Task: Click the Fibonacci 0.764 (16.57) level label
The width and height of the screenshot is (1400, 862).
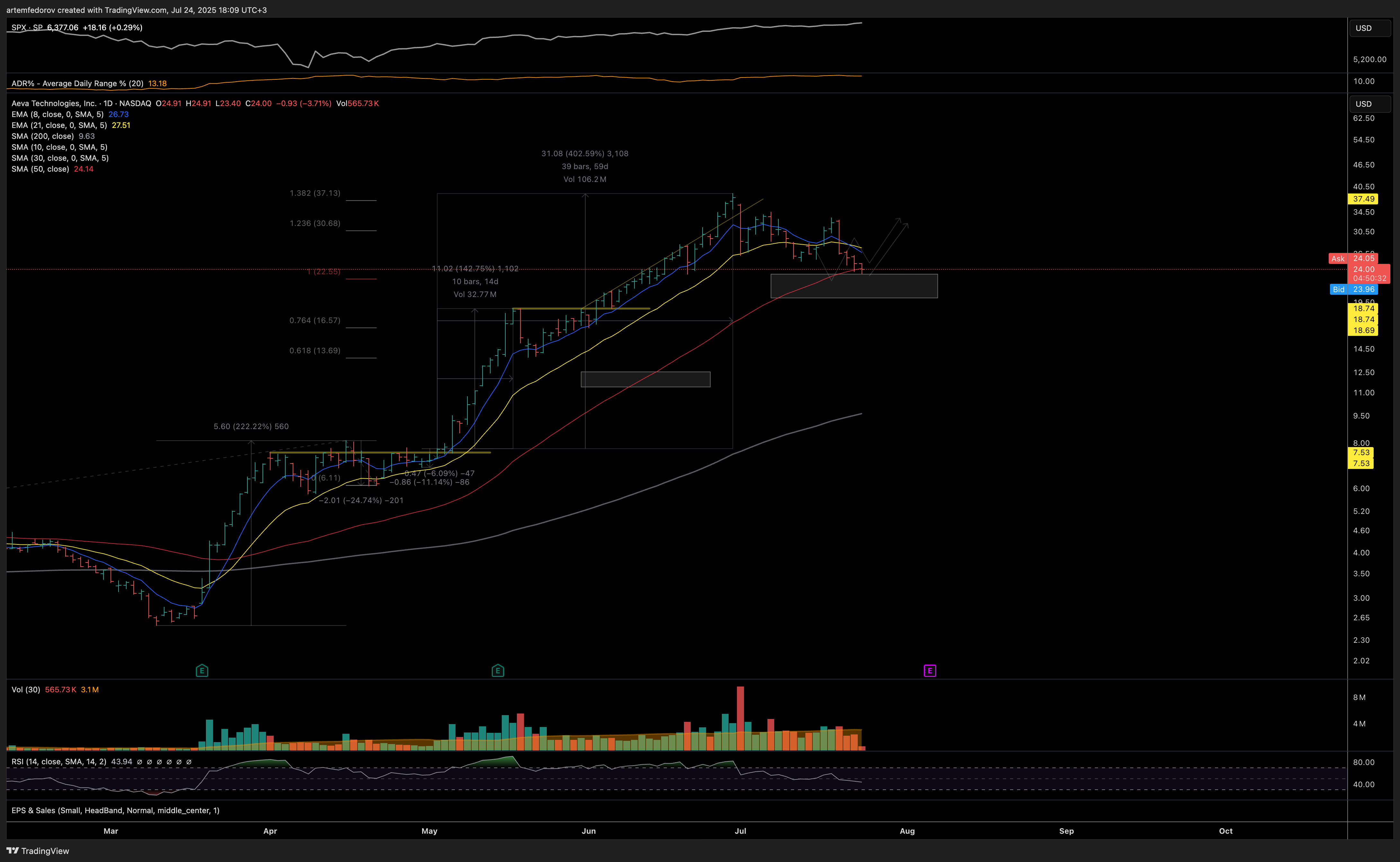Action: [315, 320]
